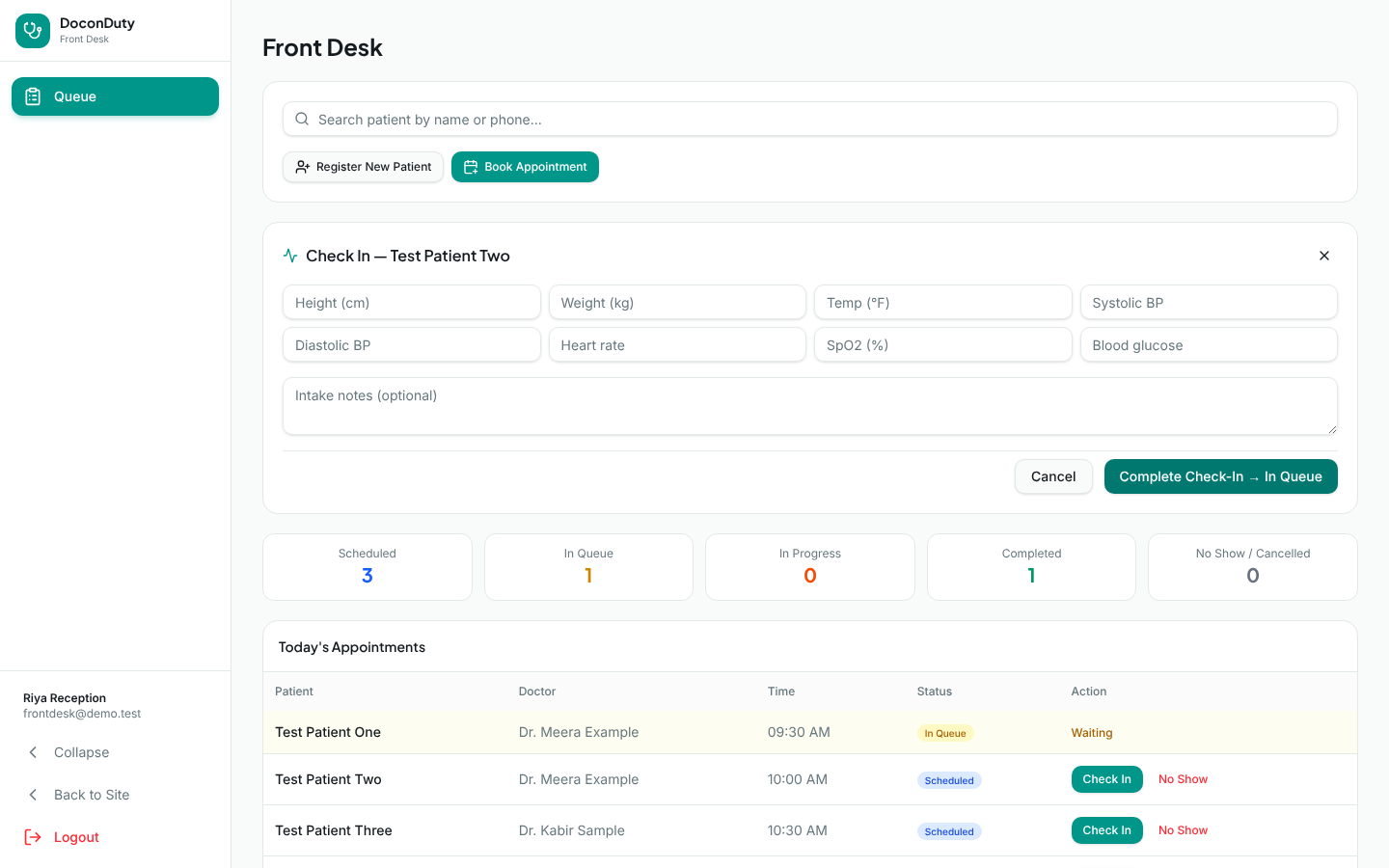
Task: Select the Heart rate input
Action: [x=677, y=344]
